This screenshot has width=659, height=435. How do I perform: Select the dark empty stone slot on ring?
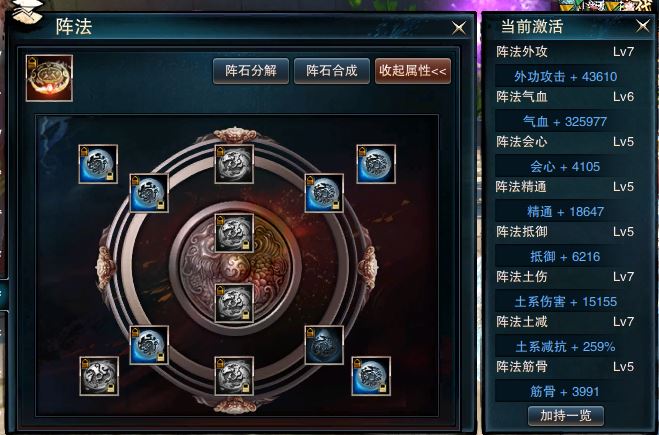click(x=324, y=345)
